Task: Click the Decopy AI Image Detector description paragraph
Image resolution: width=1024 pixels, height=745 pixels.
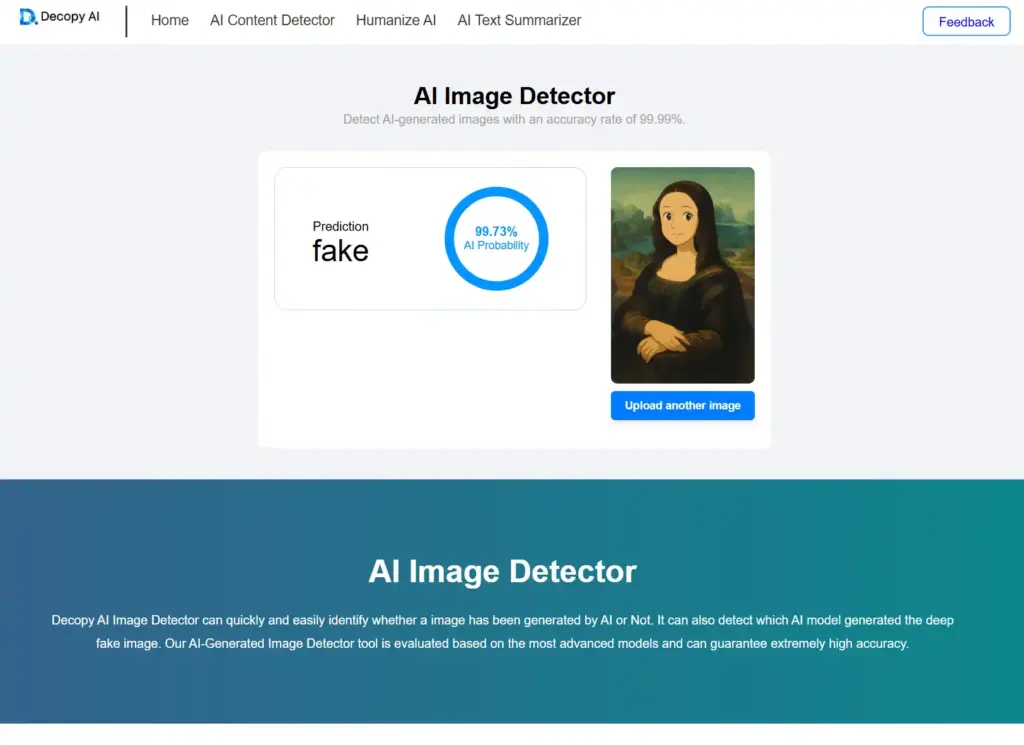Action: tap(502, 631)
